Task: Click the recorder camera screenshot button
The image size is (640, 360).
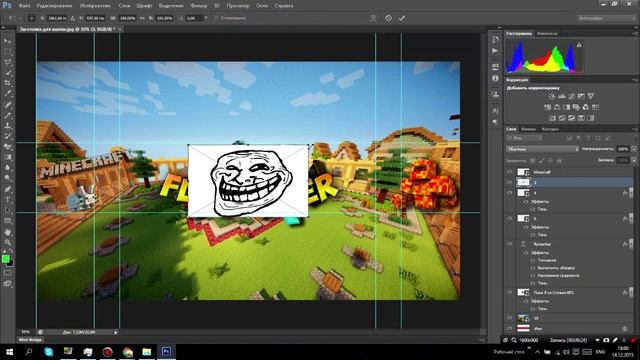Action: click(606, 340)
